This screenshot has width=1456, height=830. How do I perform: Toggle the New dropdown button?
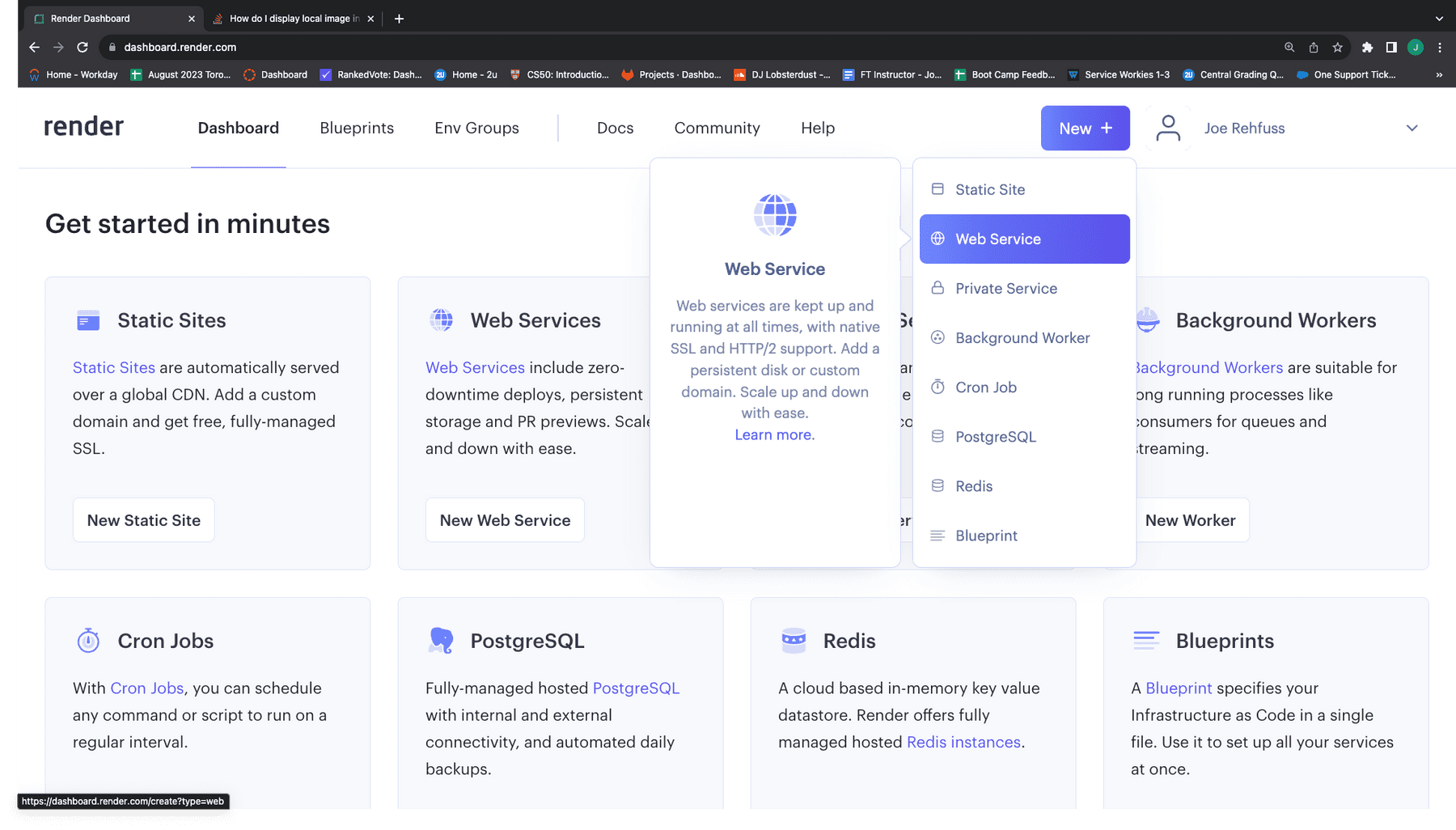pos(1085,128)
